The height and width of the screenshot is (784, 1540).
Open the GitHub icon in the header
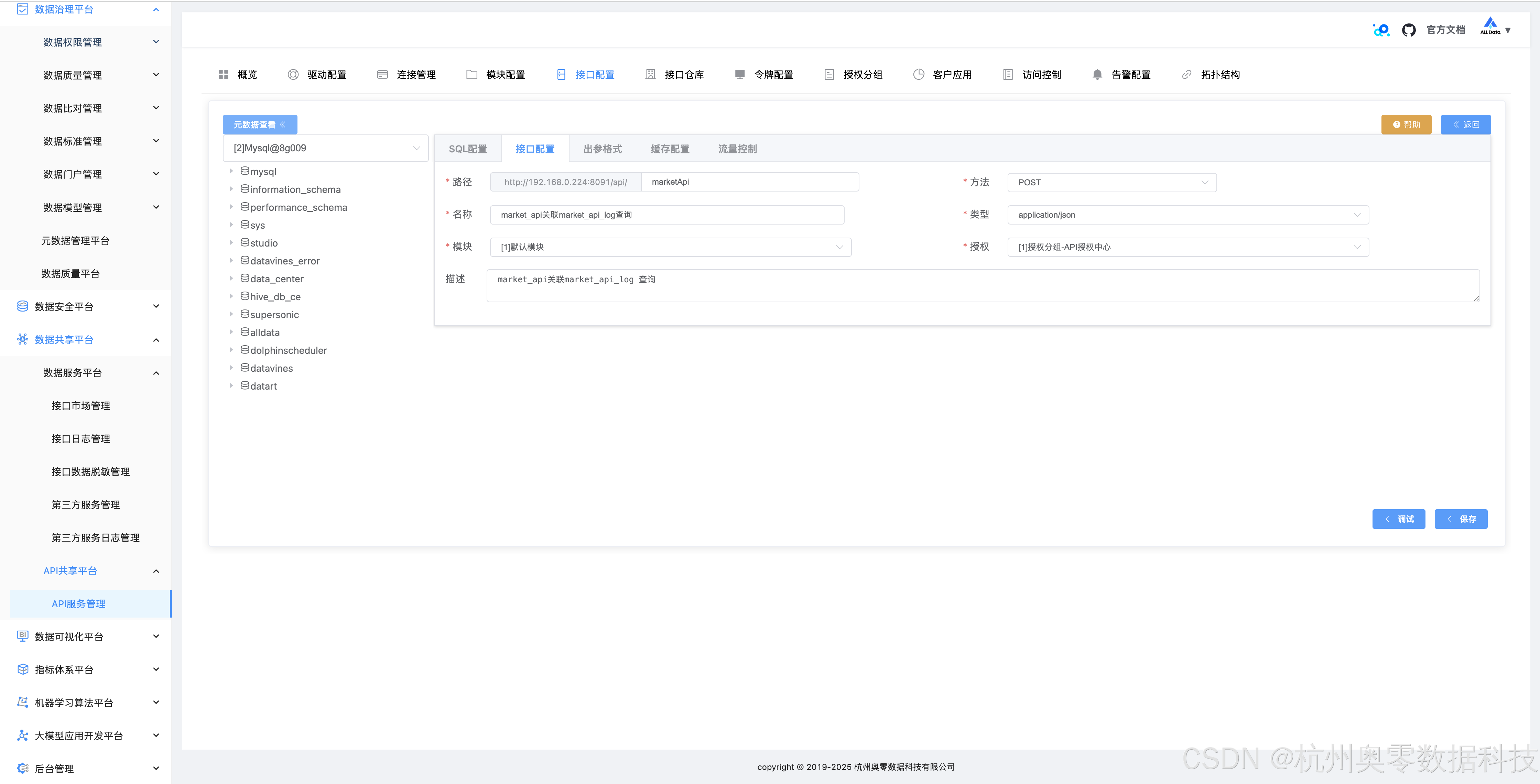point(1409,30)
